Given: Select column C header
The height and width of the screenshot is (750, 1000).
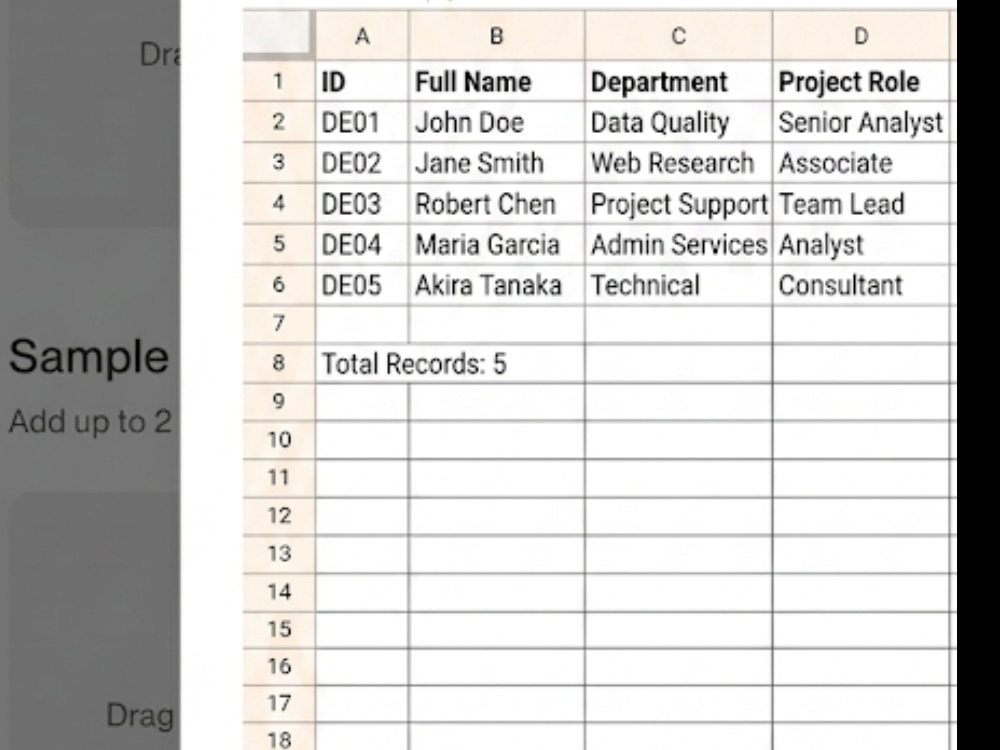Looking at the screenshot, I should pyautogui.click(x=678, y=36).
